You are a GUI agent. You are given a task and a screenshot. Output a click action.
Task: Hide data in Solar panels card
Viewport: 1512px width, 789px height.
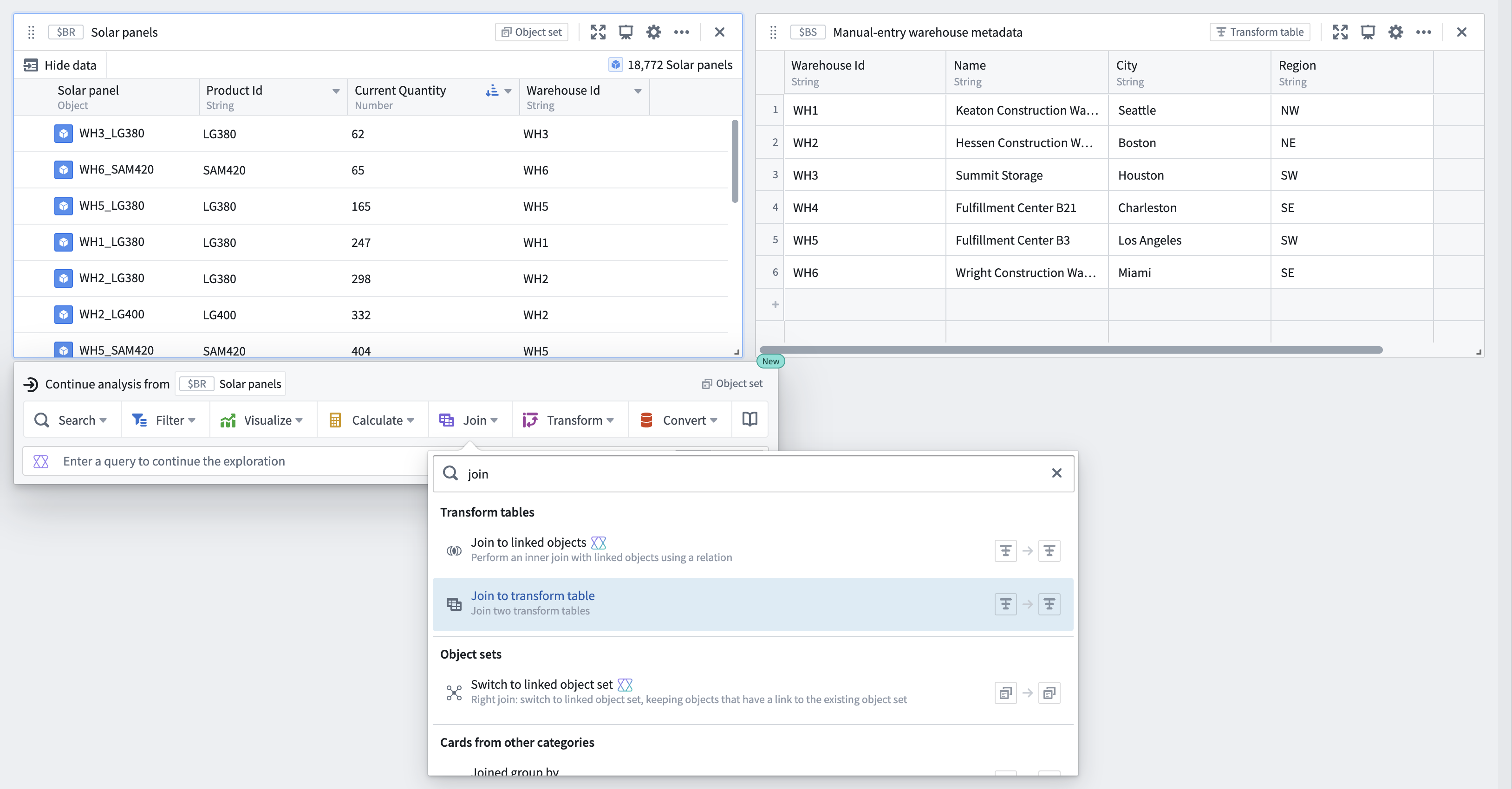60,65
